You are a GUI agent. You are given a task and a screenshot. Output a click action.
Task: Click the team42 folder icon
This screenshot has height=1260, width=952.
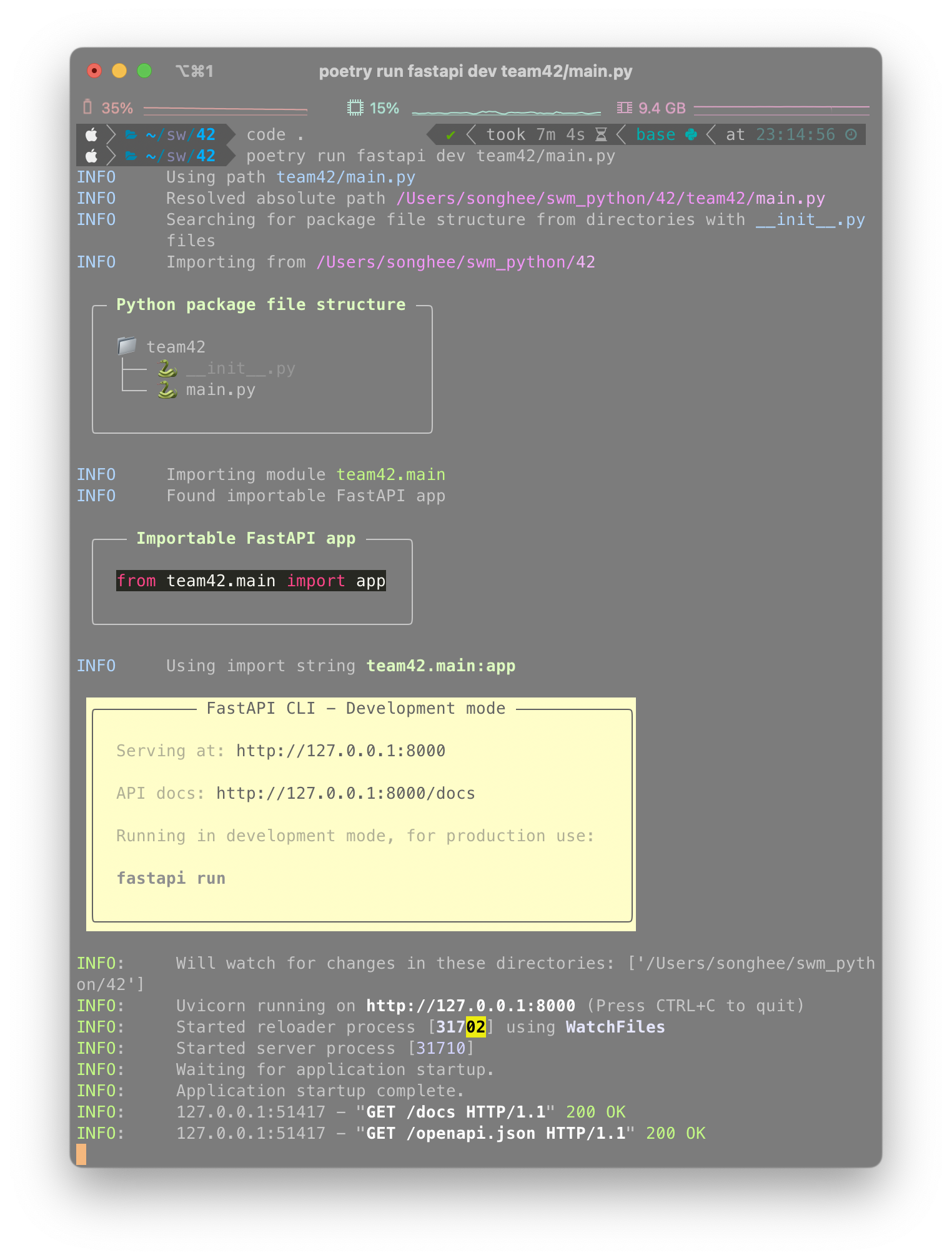(x=127, y=346)
